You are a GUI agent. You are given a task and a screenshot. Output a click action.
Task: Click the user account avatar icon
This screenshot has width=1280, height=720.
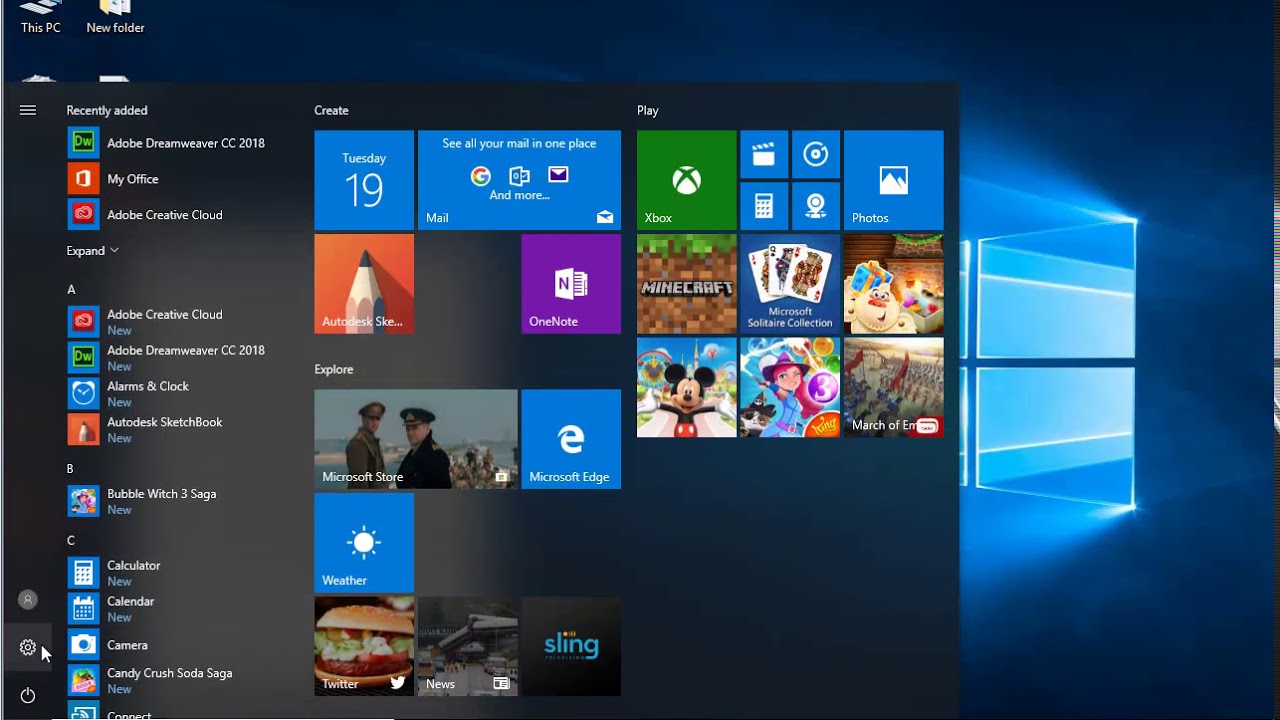point(28,600)
